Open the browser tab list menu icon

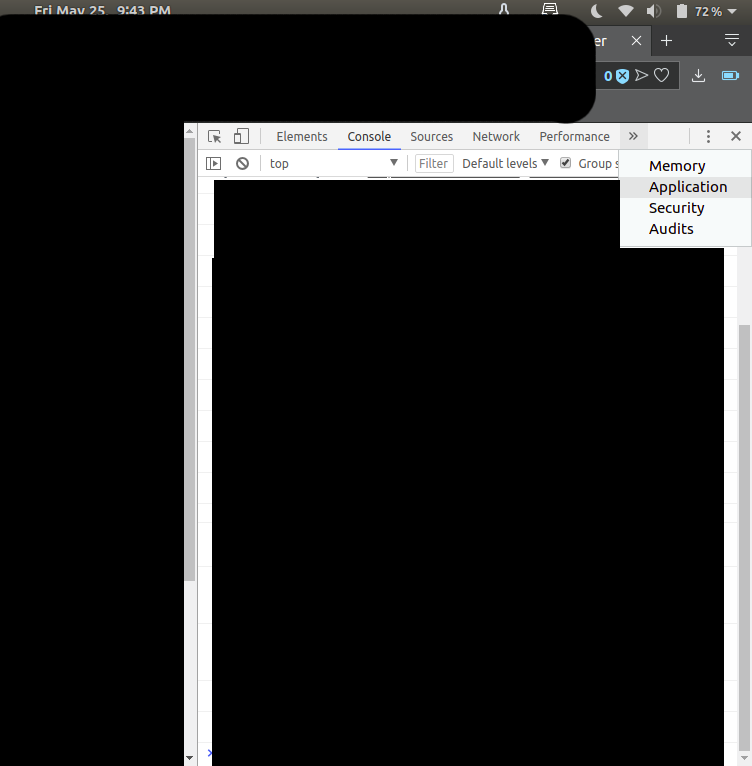[731, 41]
